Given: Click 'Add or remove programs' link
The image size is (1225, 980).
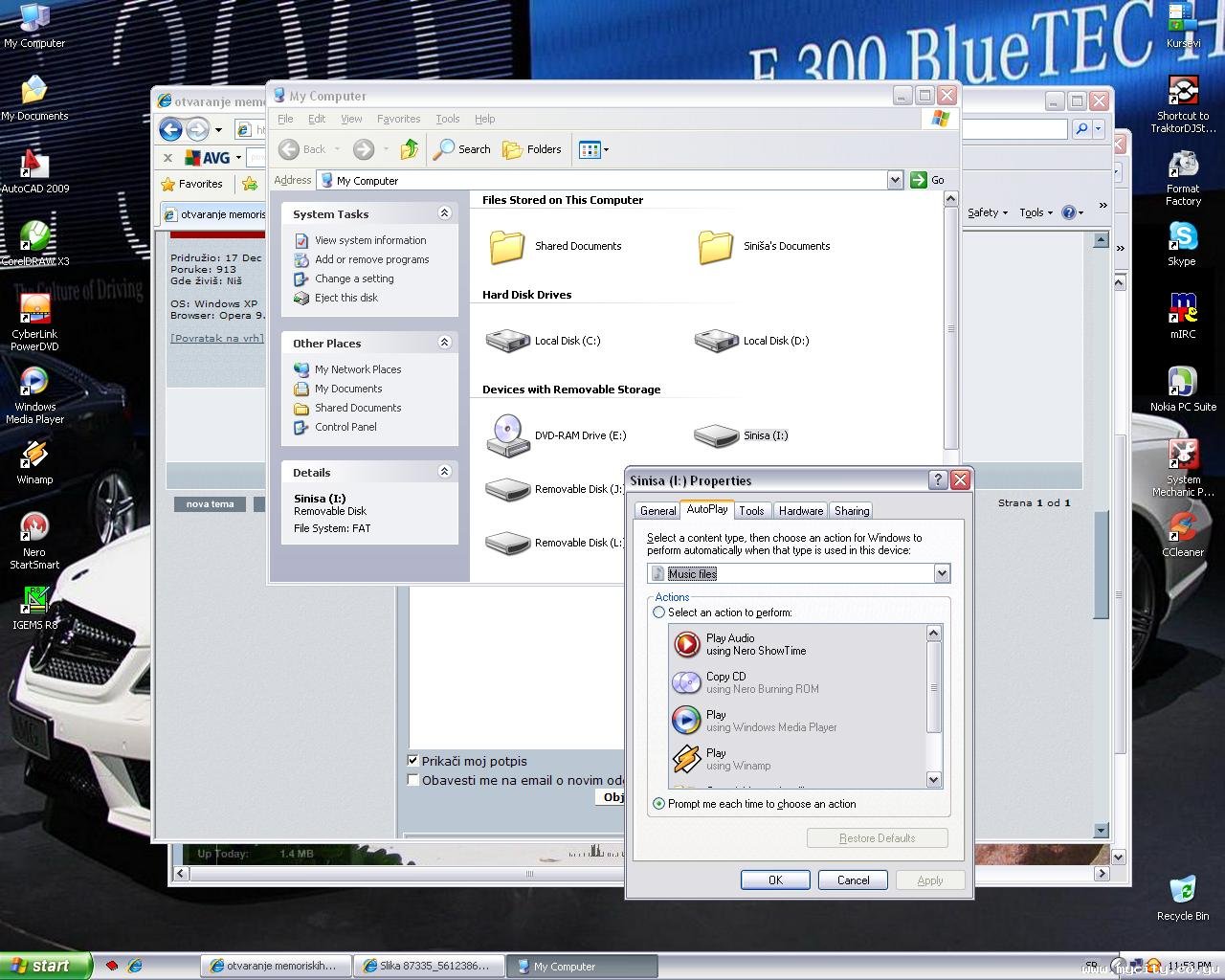Looking at the screenshot, I should 371,259.
